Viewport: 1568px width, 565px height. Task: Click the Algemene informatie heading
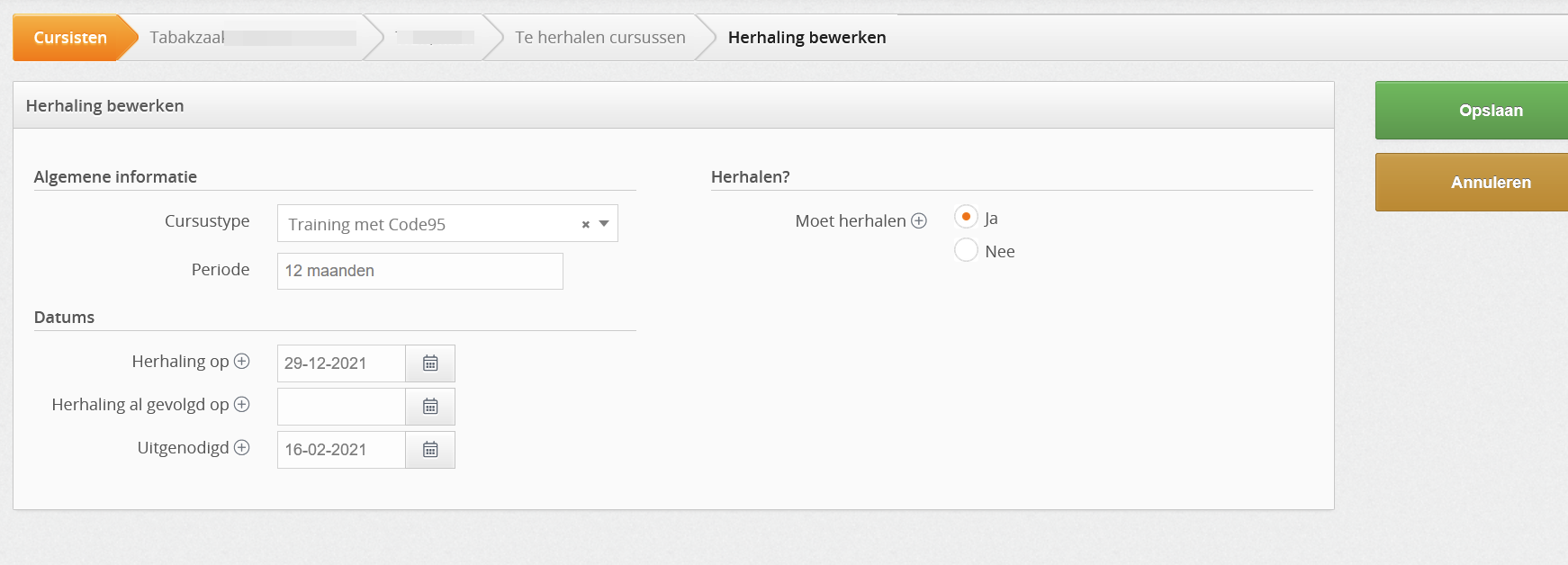115,177
